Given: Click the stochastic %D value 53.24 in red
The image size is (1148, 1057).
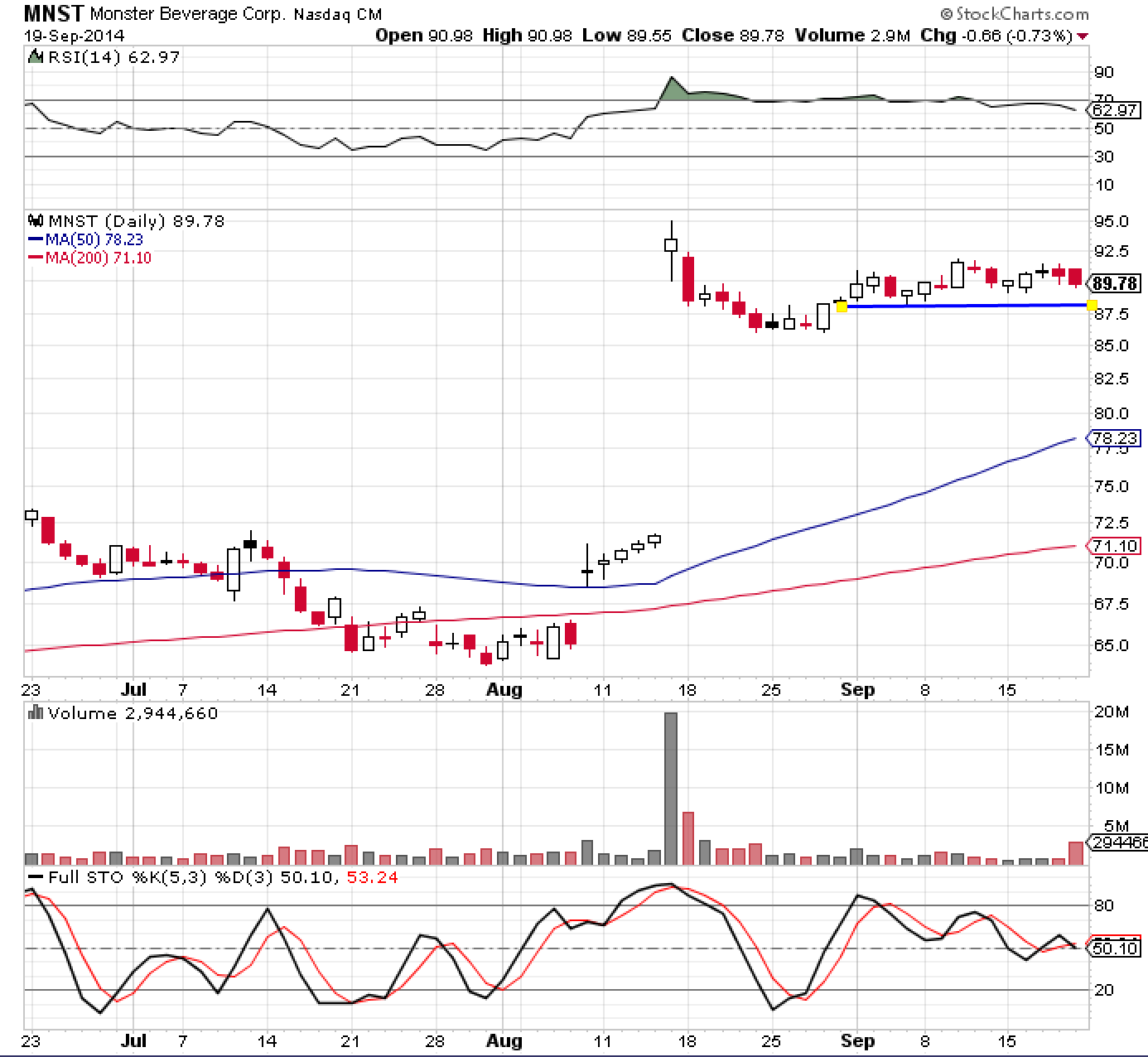Looking at the screenshot, I should (371, 876).
